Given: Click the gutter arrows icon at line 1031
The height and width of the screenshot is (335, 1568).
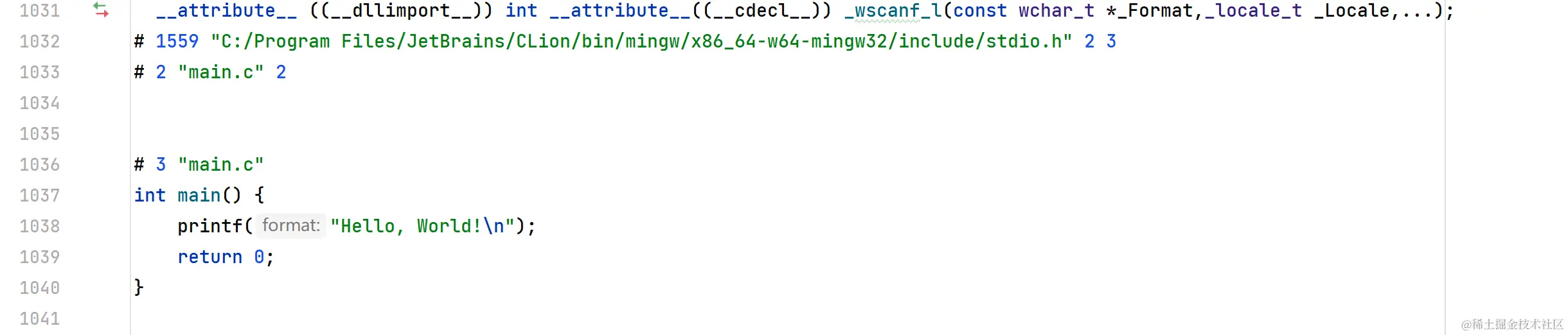Looking at the screenshot, I should click(x=101, y=10).
